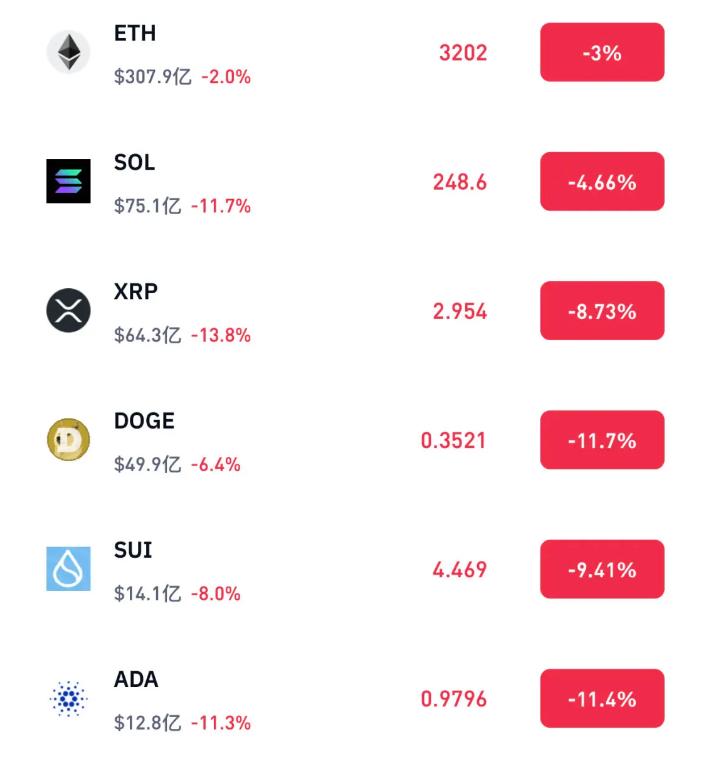The image size is (706, 765).
Task: Click the SUI water drop icon
Action: click(68, 569)
